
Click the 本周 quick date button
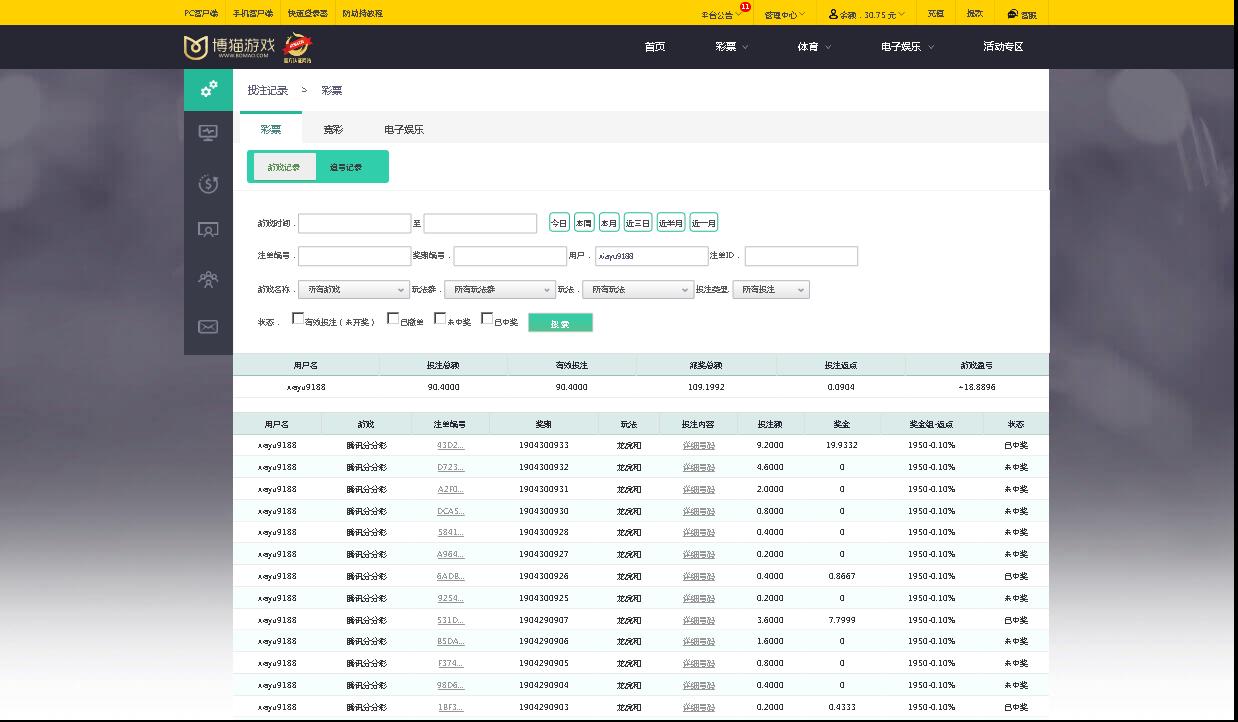point(584,223)
